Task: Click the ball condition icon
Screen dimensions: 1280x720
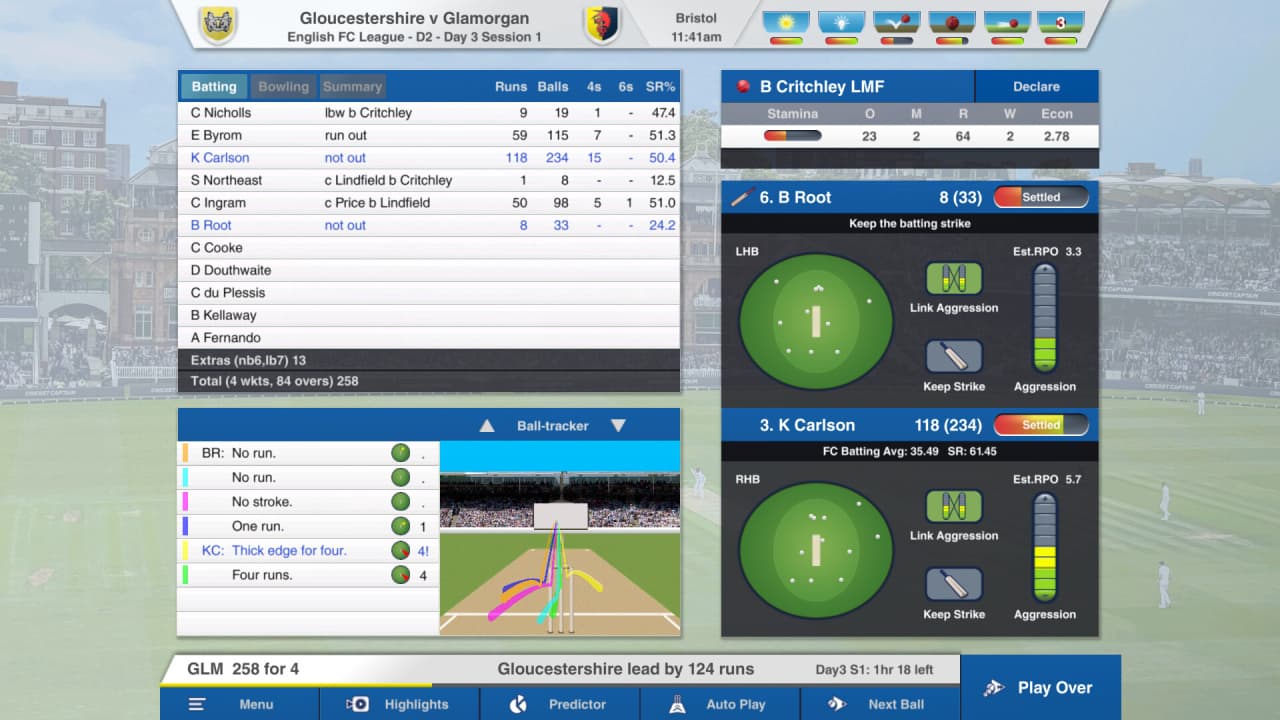Action: pos(952,23)
